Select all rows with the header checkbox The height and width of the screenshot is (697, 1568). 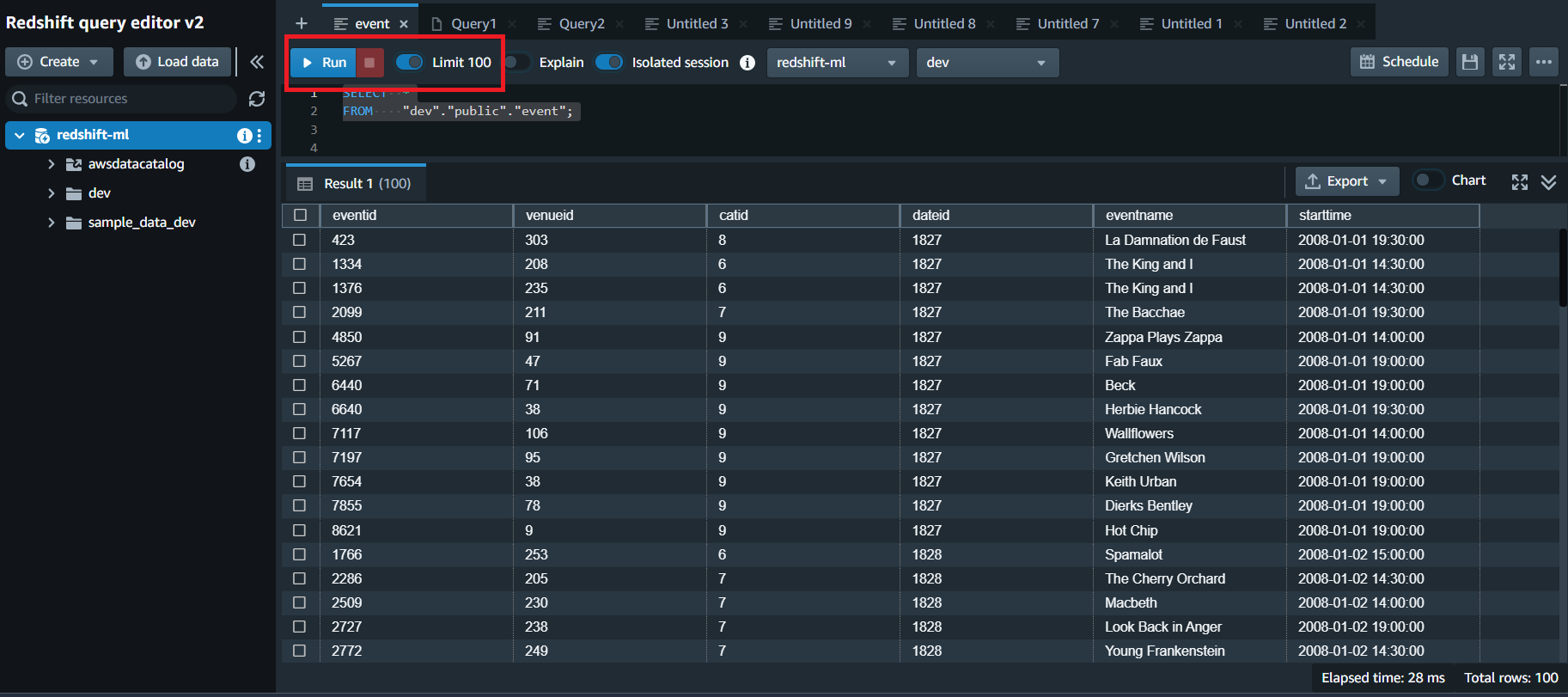[300, 215]
